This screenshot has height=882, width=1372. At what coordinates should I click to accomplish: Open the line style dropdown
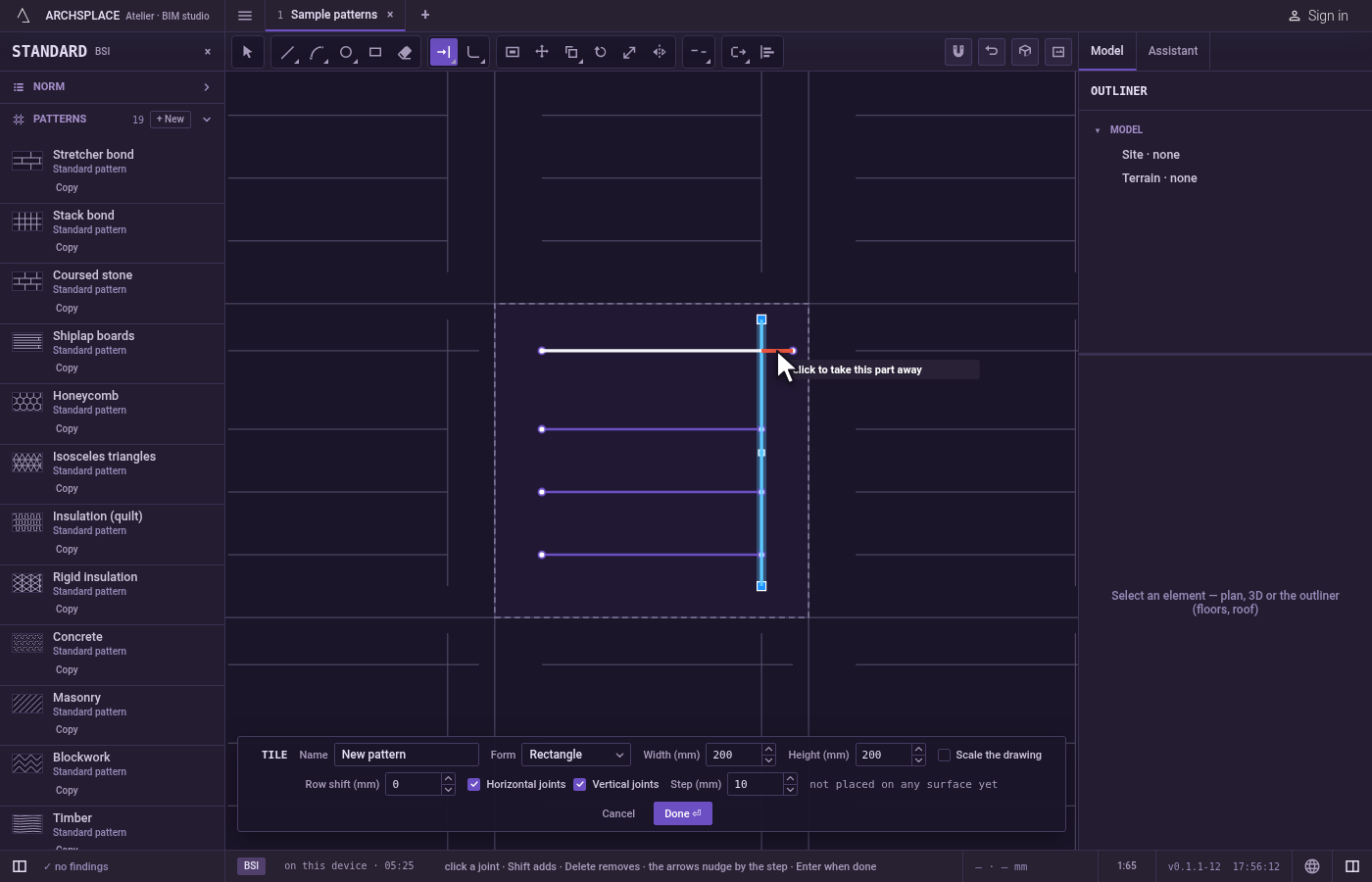(699, 52)
